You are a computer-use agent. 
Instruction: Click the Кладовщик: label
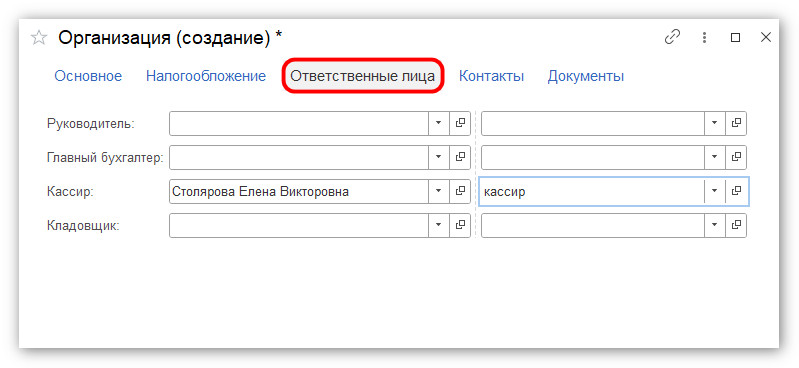(83, 225)
